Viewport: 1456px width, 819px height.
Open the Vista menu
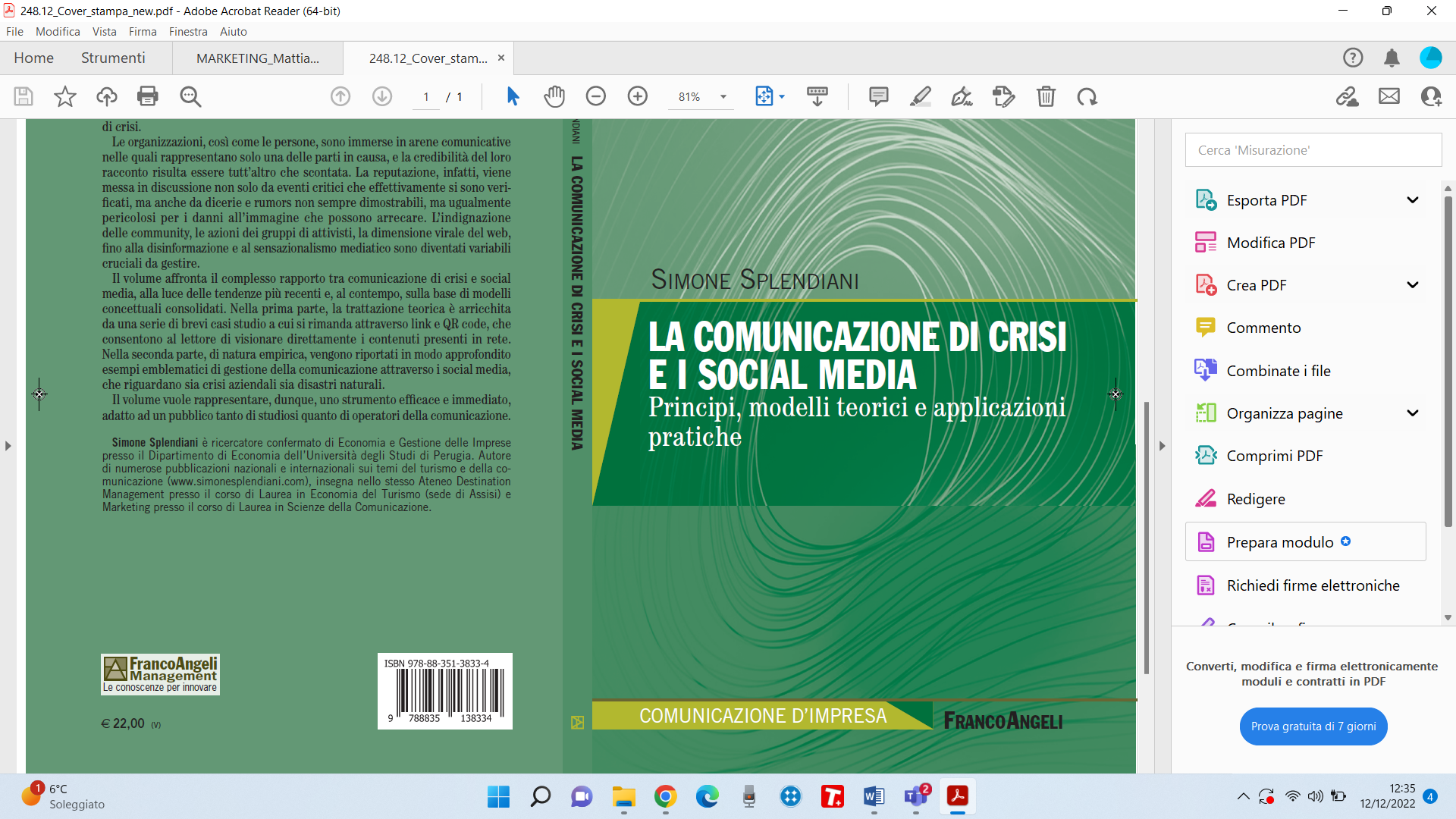pyautogui.click(x=104, y=31)
